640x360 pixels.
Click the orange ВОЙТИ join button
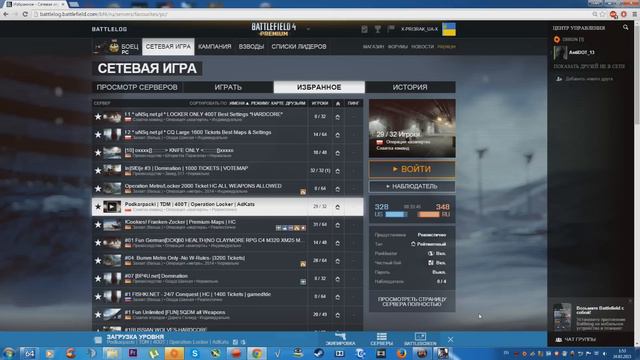point(412,169)
